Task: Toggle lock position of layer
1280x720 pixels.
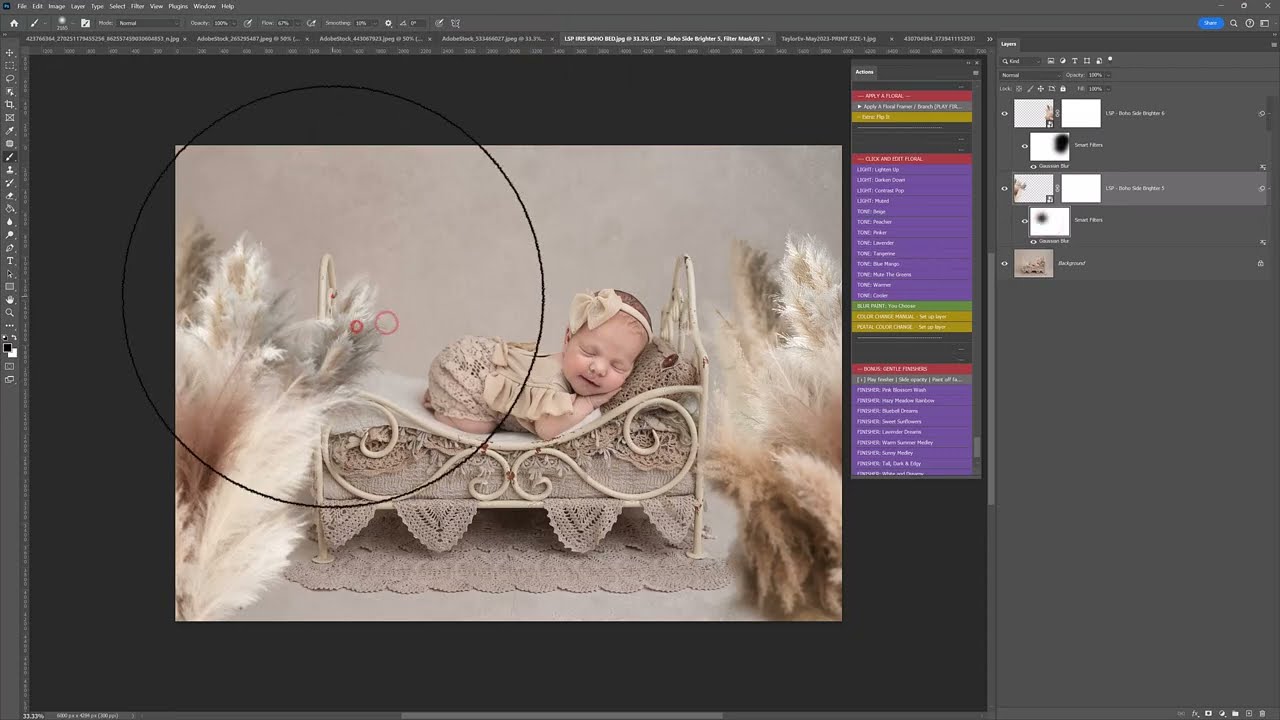Action: click(1039, 89)
